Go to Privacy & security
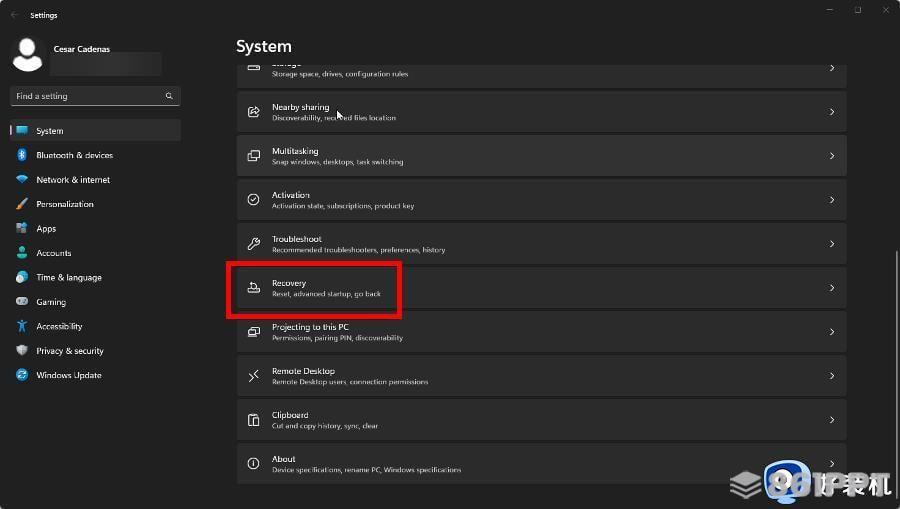Screen dimensions: 900x509 [x=95, y=350]
